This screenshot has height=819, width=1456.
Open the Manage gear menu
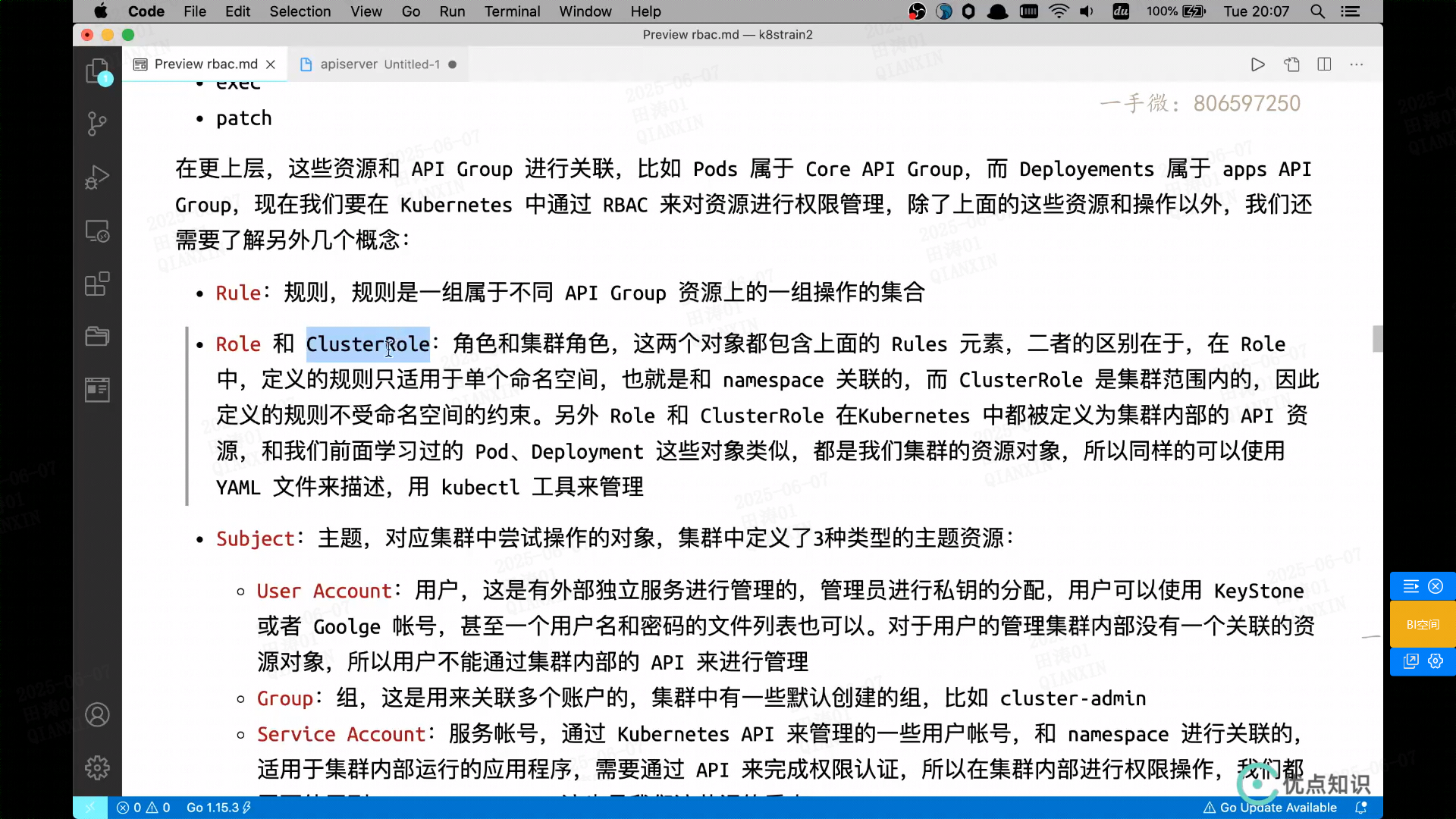point(97,767)
